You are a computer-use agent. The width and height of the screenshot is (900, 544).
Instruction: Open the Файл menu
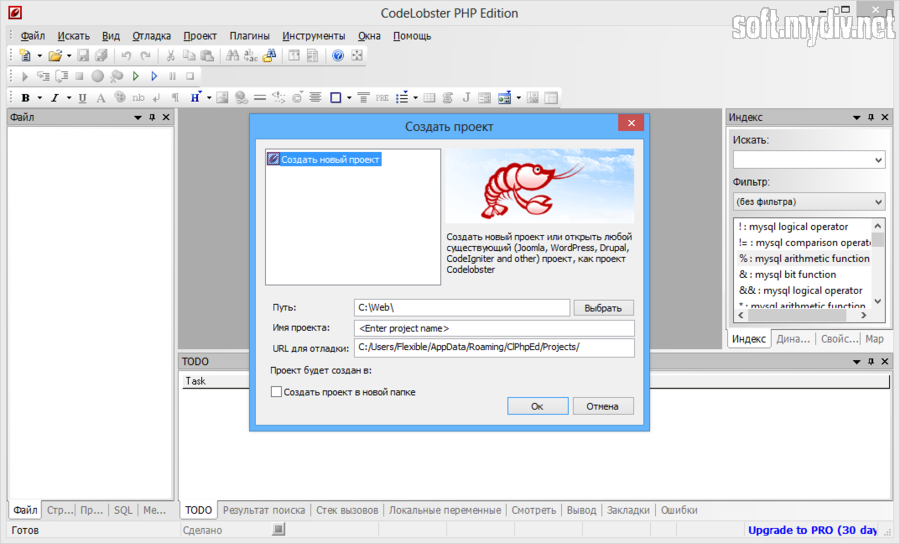tap(33, 36)
